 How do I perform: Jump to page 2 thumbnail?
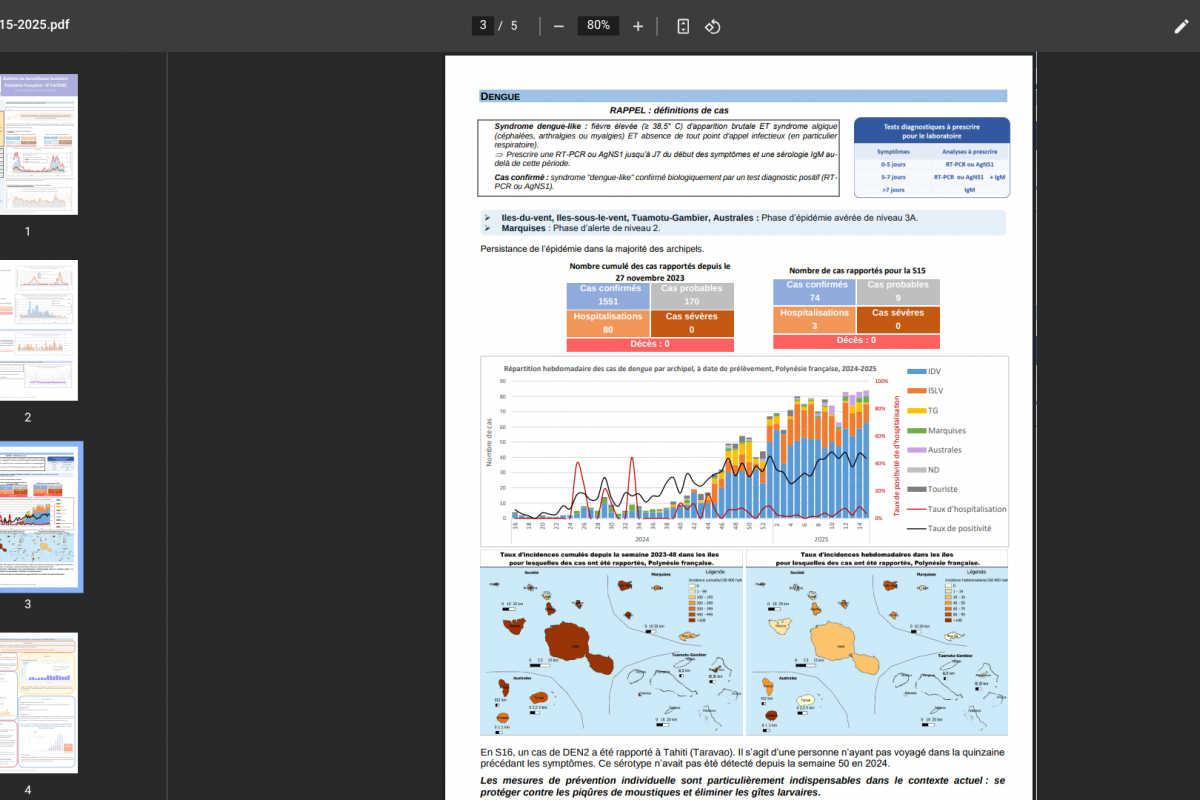pos(38,330)
